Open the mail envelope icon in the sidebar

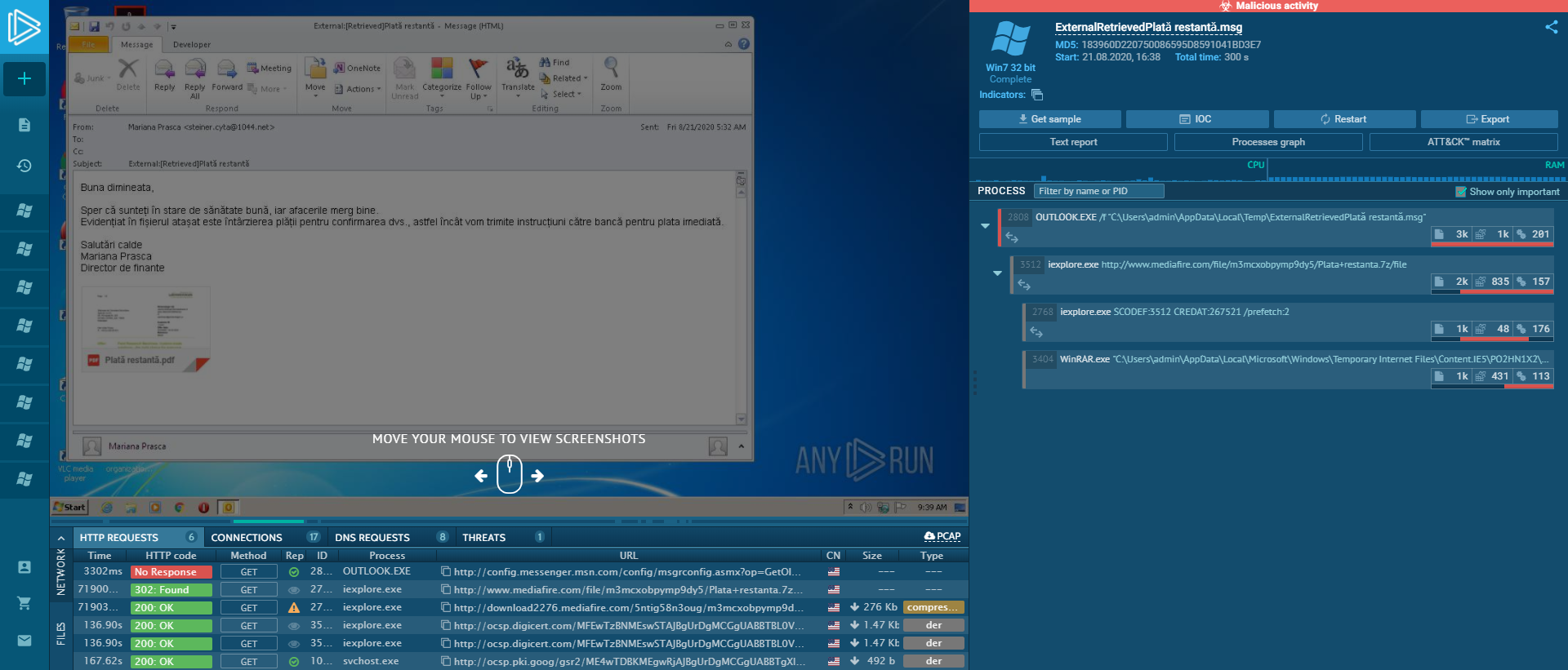coord(24,641)
